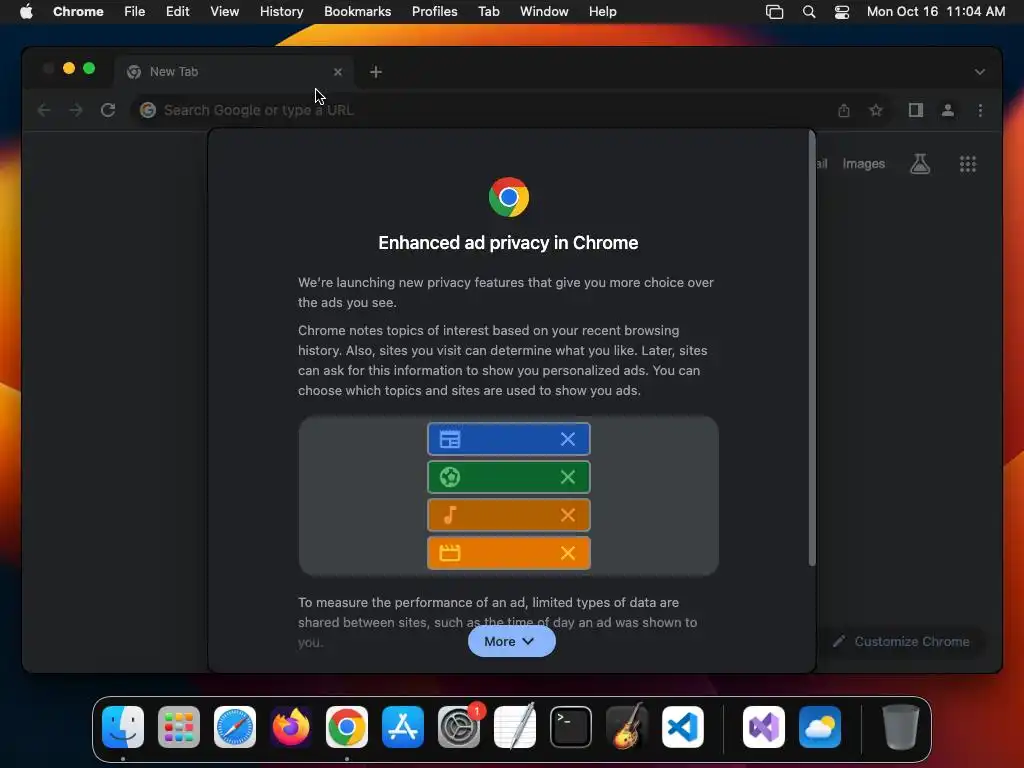The image size is (1024, 768).
Task: Open the Bookmarks menu
Action: coord(357,12)
